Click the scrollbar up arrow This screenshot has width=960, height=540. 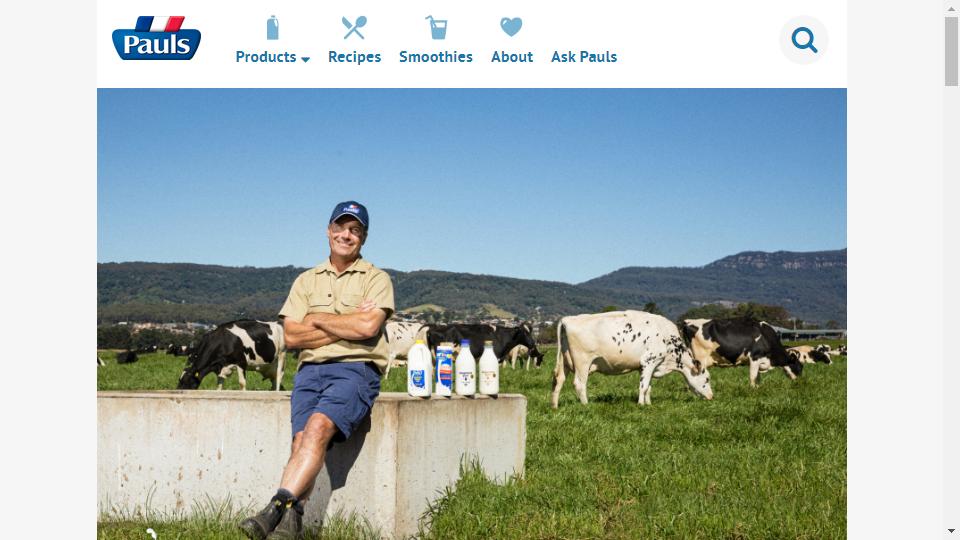pos(951,7)
